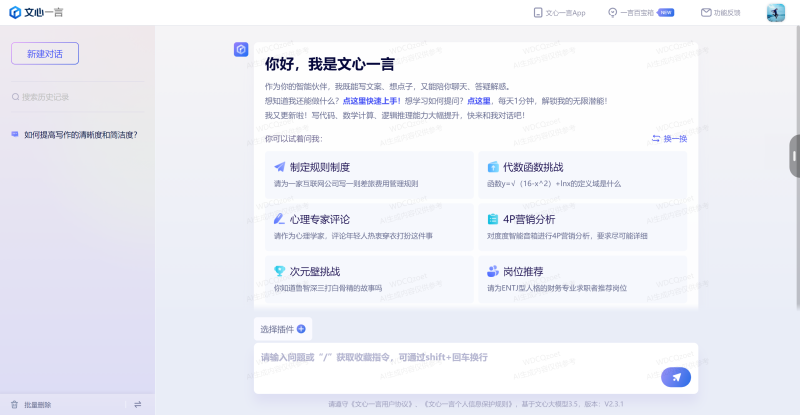Open 功能反馈 feedback envelope
Screen dimensions: 800x415
tap(720, 13)
